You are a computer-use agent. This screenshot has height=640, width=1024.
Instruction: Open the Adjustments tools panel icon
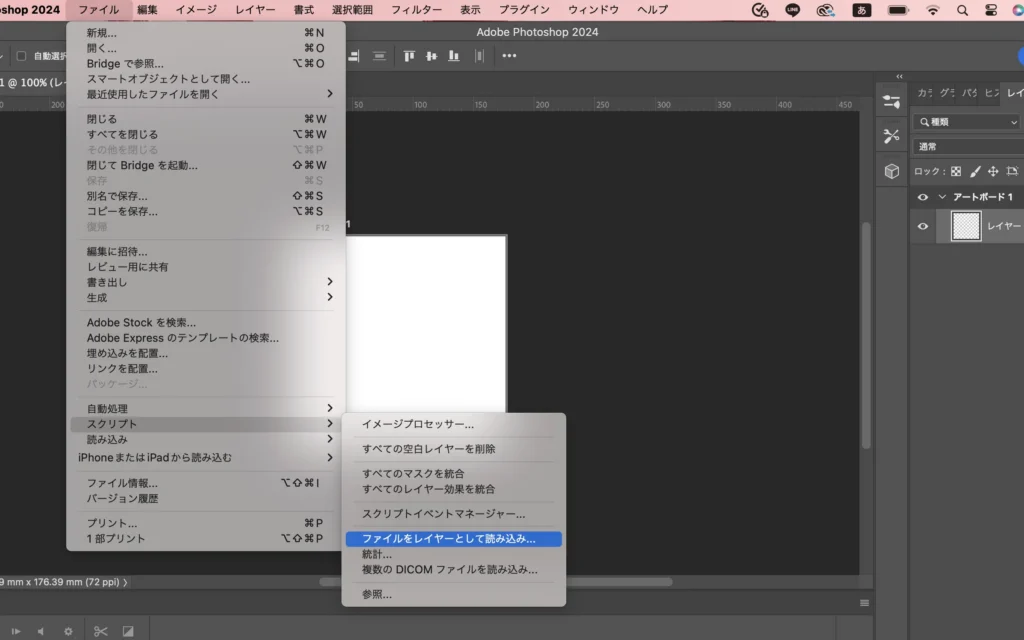891,136
